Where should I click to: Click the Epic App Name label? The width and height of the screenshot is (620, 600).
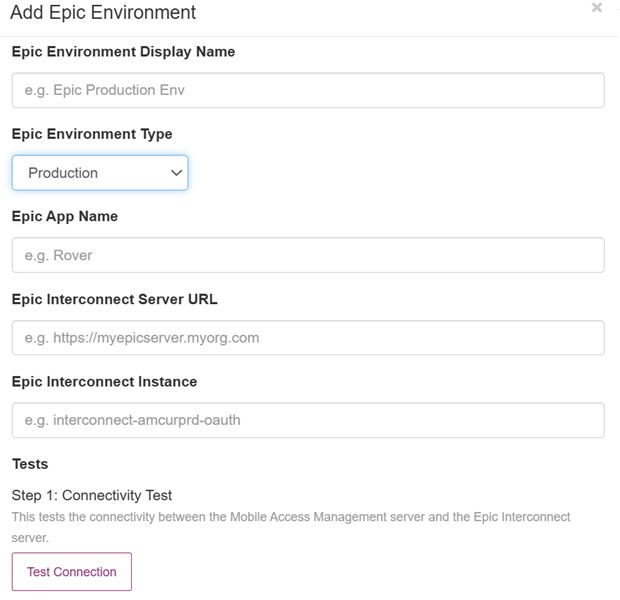(65, 216)
